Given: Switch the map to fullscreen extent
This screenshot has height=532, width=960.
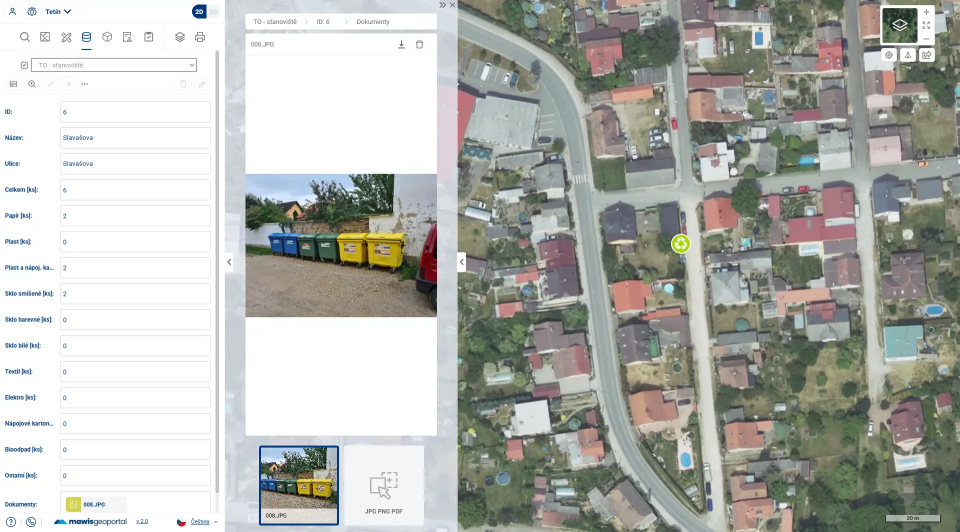Looking at the screenshot, I should click(x=927, y=25).
